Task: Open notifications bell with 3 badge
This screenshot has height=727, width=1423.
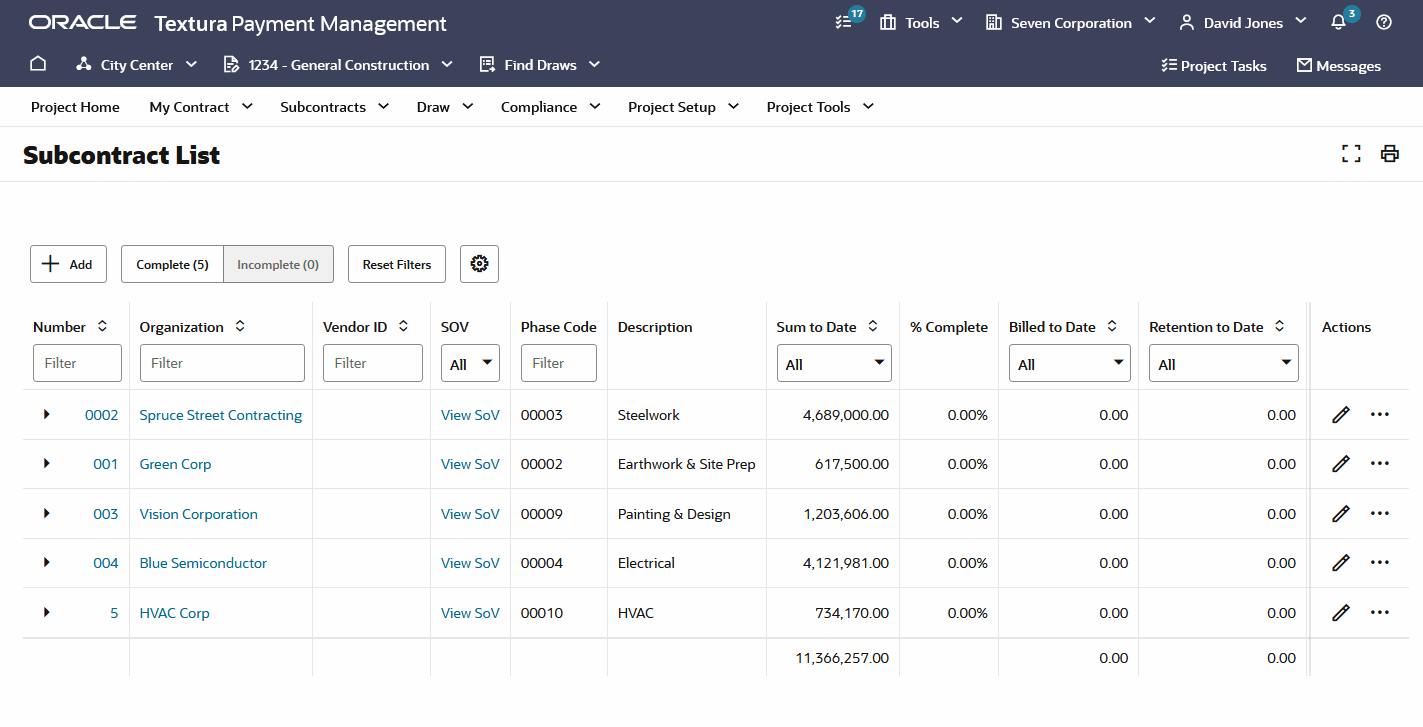Action: tap(1343, 21)
